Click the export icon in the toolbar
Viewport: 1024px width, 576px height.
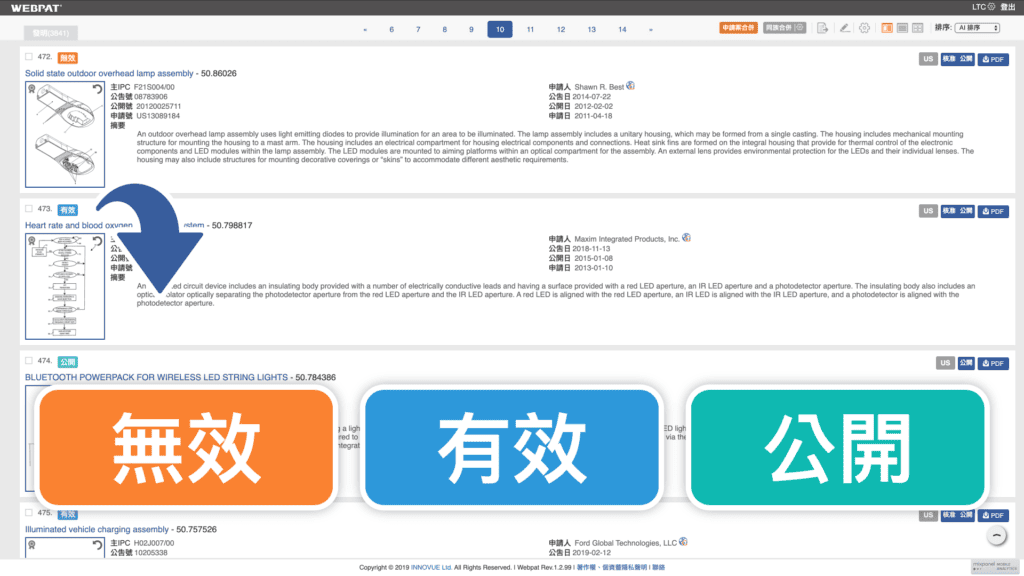tap(822, 28)
